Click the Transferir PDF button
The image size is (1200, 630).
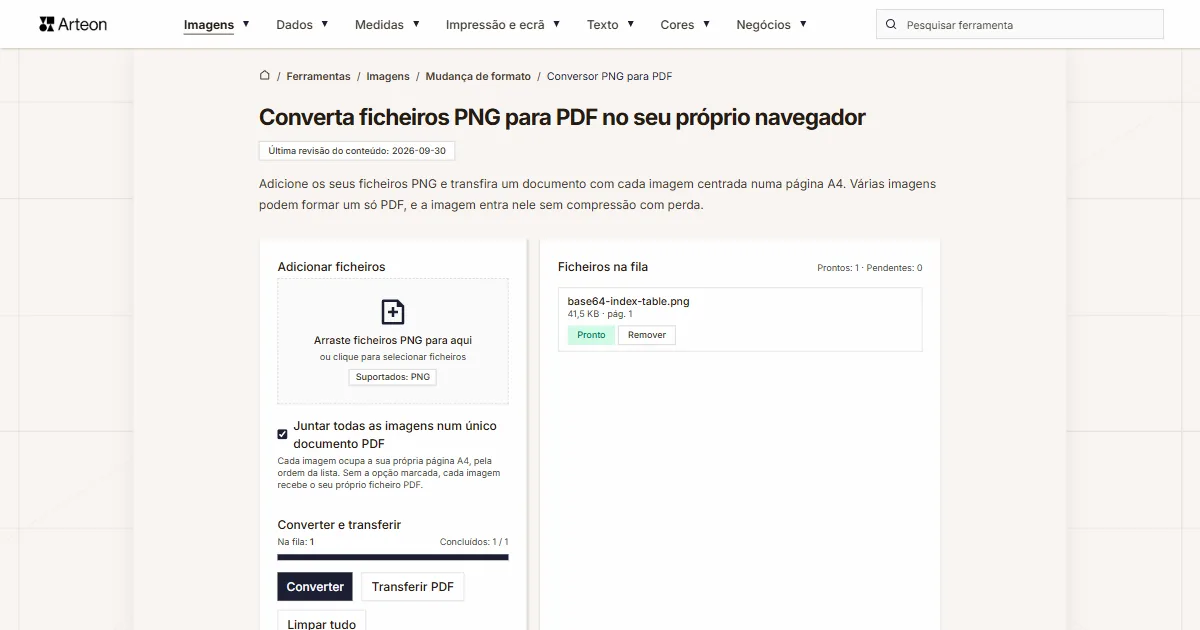[x=413, y=587]
